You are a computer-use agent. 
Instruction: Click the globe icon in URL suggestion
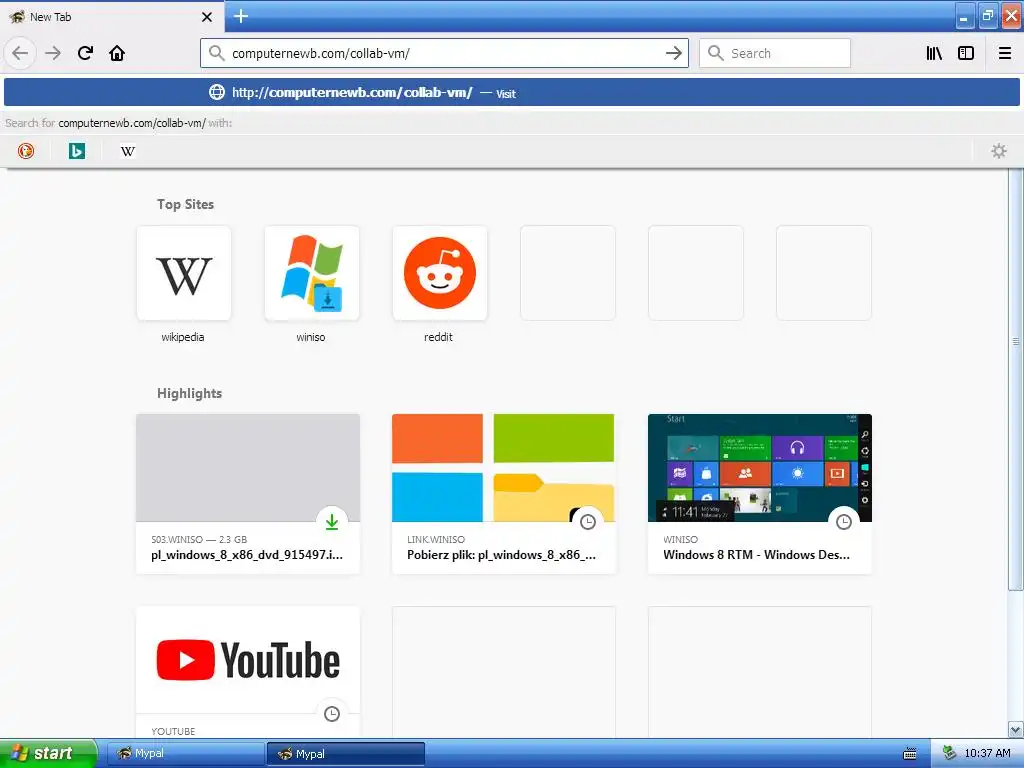coord(217,92)
